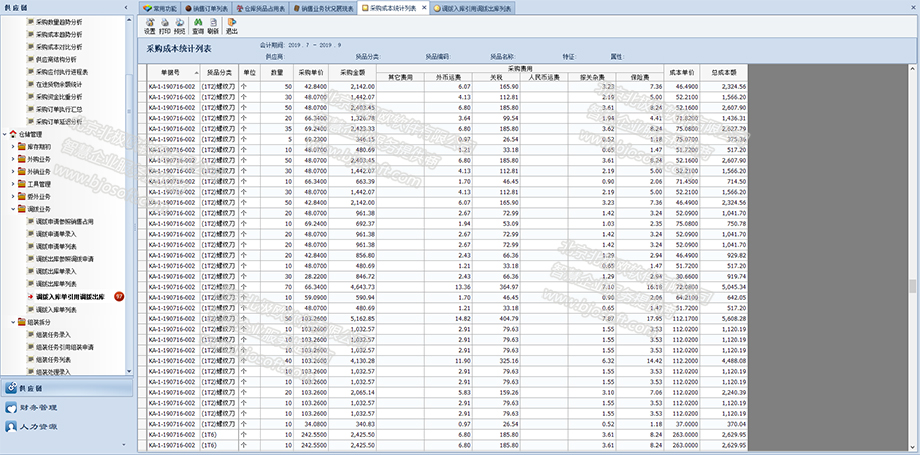920x455 pixels.
Task: Open the 财务管理 finance module
Action: pyautogui.click(x=66, y=407)
